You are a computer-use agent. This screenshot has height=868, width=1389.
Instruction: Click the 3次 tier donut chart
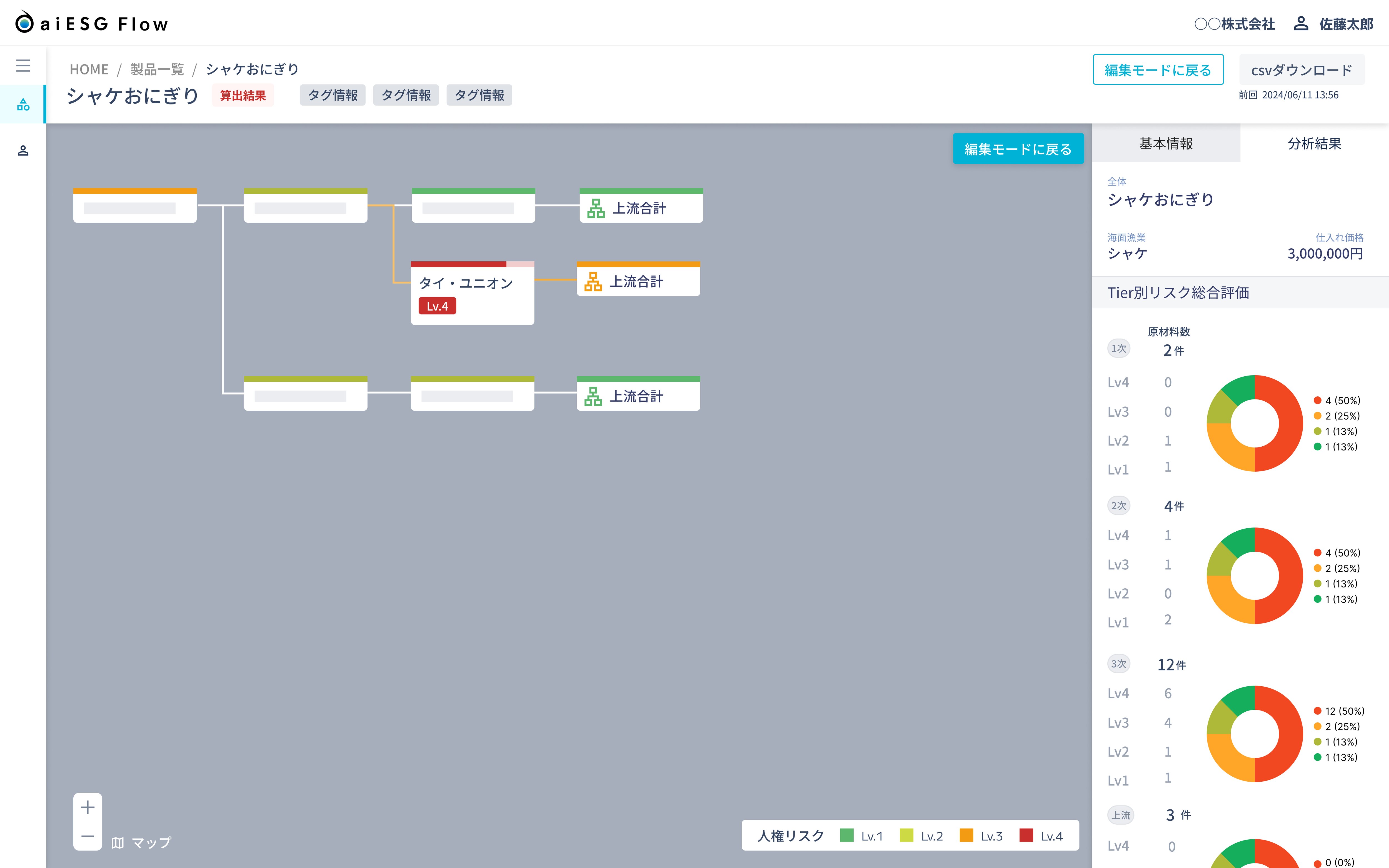click(1255, 734)
